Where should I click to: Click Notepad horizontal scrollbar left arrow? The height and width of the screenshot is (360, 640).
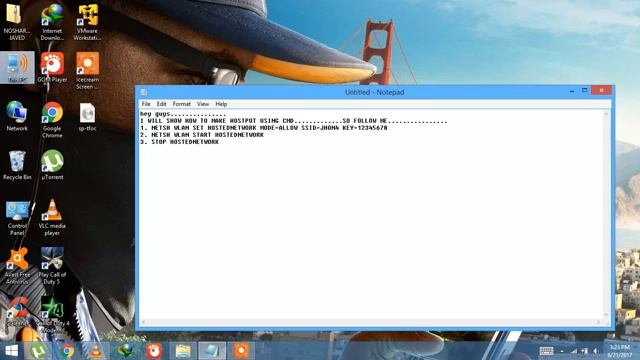pos(143,322)
